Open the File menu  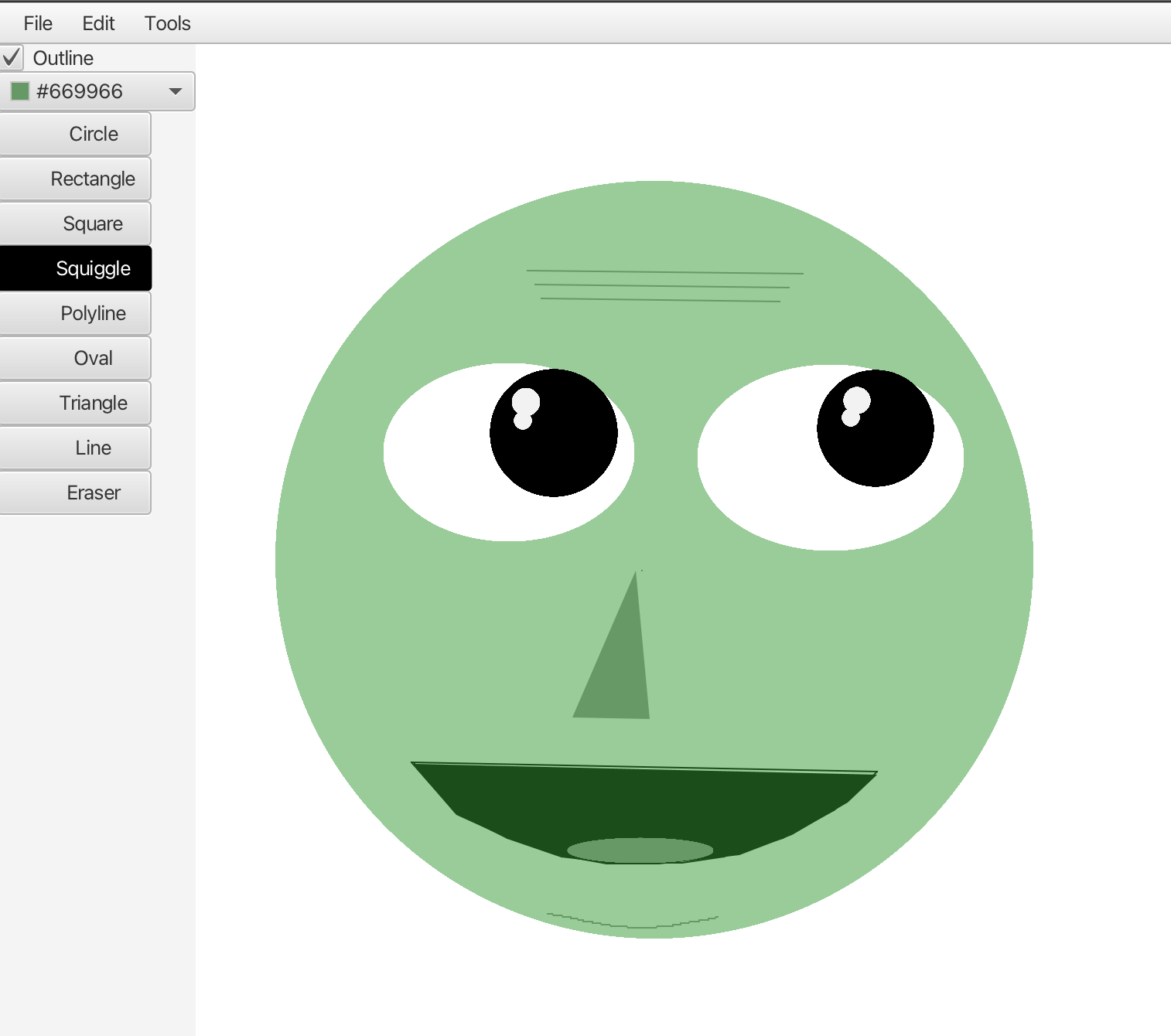[38, 23]
